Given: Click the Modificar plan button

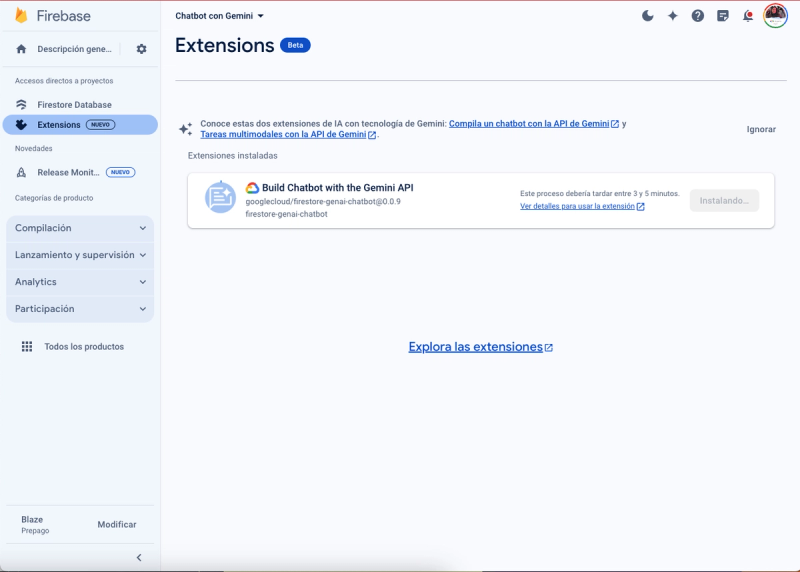Looking at the screenshot, I should [x=117, y=525].
